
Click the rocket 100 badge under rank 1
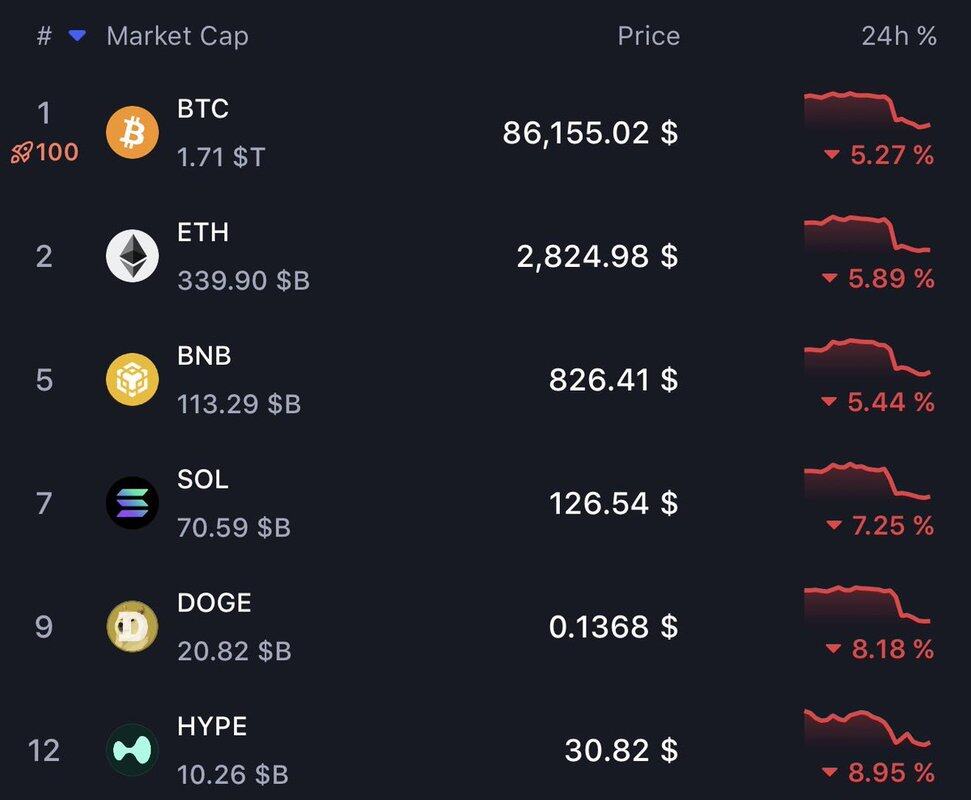point(44,153)
